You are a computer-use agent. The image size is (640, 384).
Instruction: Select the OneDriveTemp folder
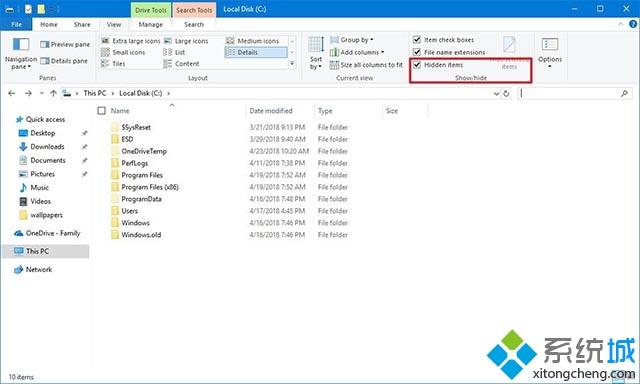pyautogui.click(x=144, y=151)
